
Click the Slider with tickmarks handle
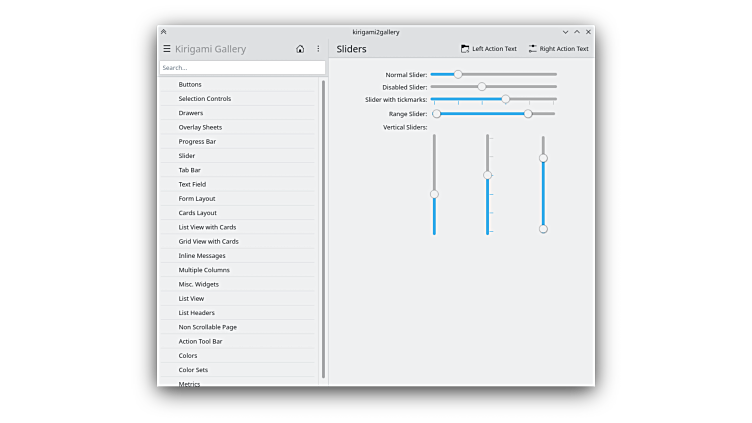[506, 100]
